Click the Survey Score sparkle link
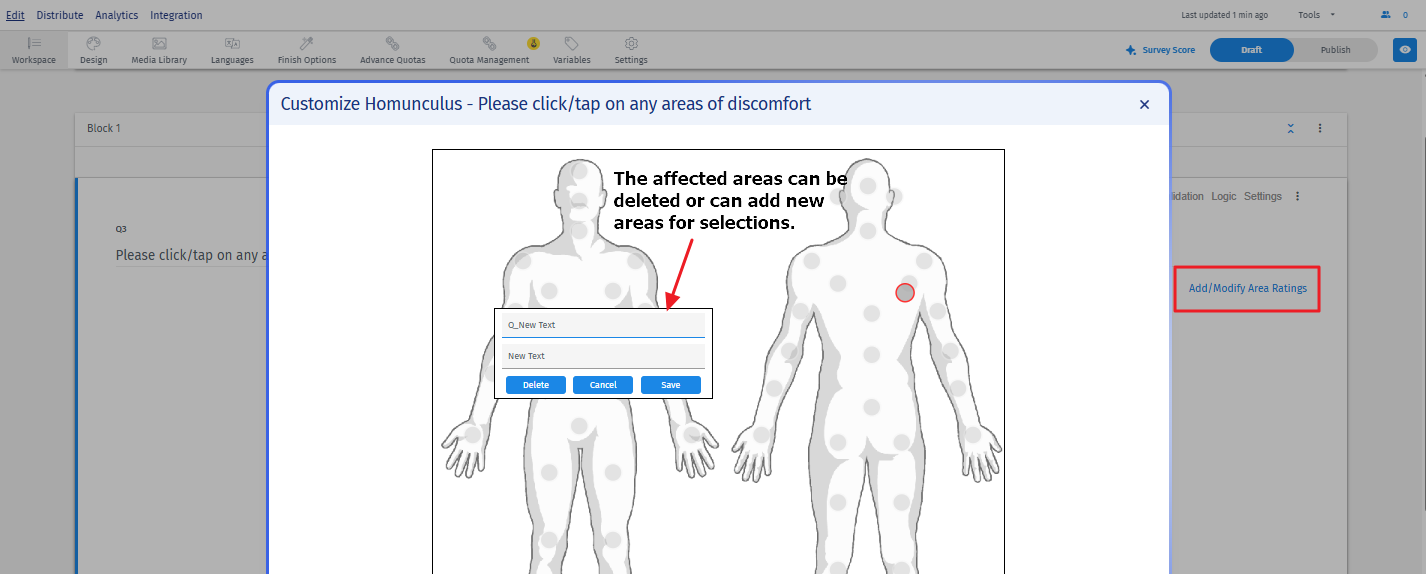The image size is (1426, 574). tap(1160, 50)
